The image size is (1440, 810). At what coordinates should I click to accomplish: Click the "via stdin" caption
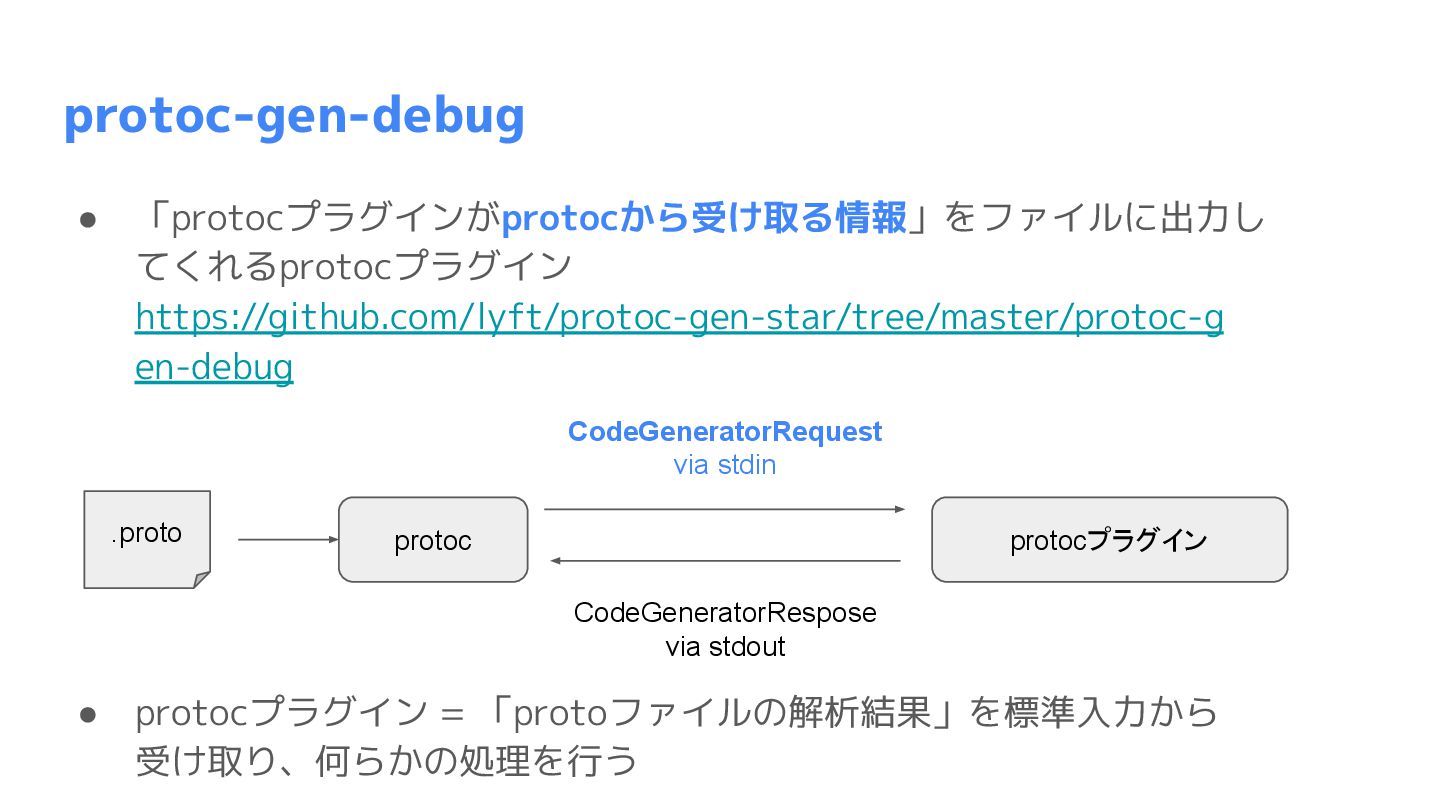click(x=725, y=465)
